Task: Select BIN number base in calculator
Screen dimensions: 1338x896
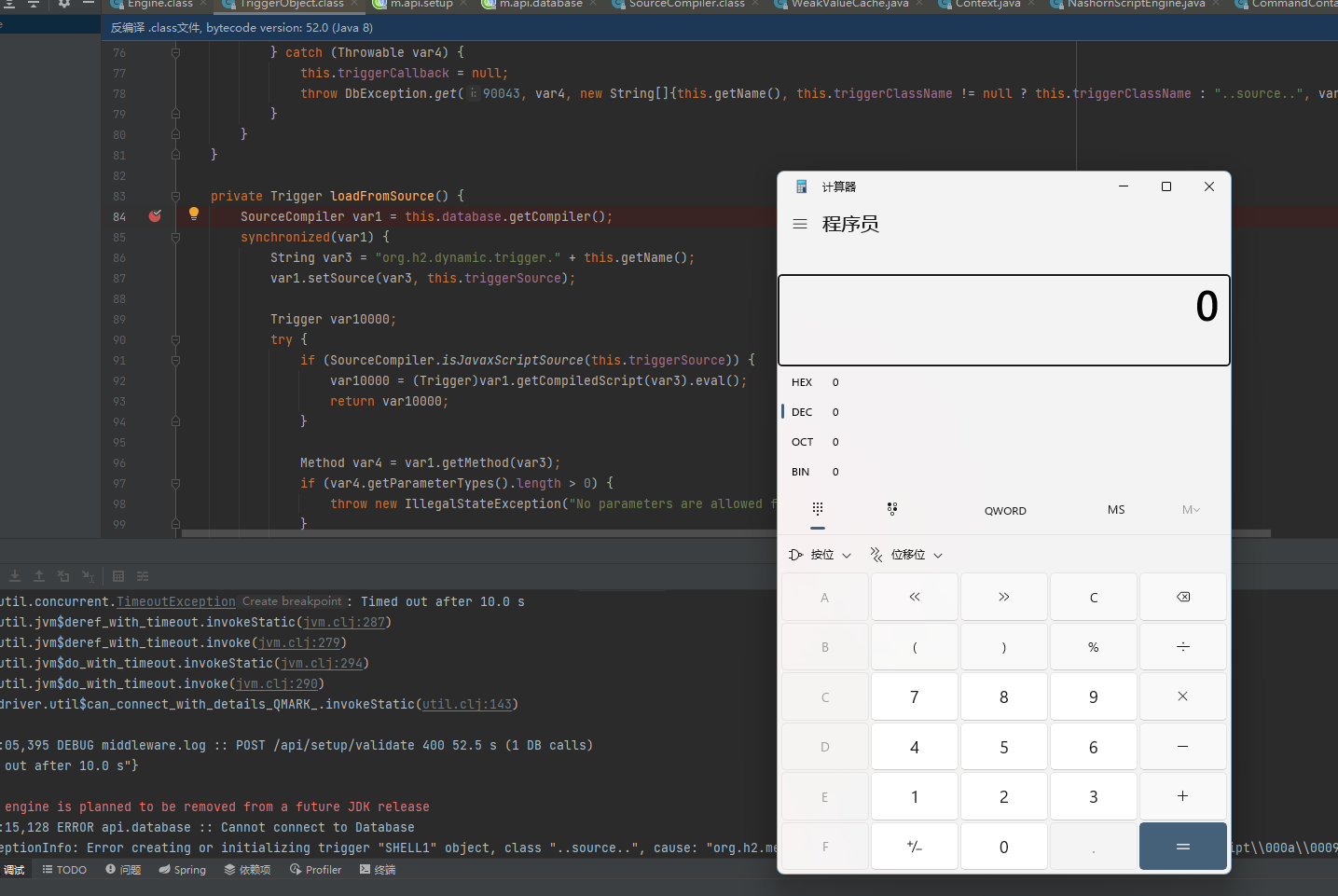Action: point(1005,472)
